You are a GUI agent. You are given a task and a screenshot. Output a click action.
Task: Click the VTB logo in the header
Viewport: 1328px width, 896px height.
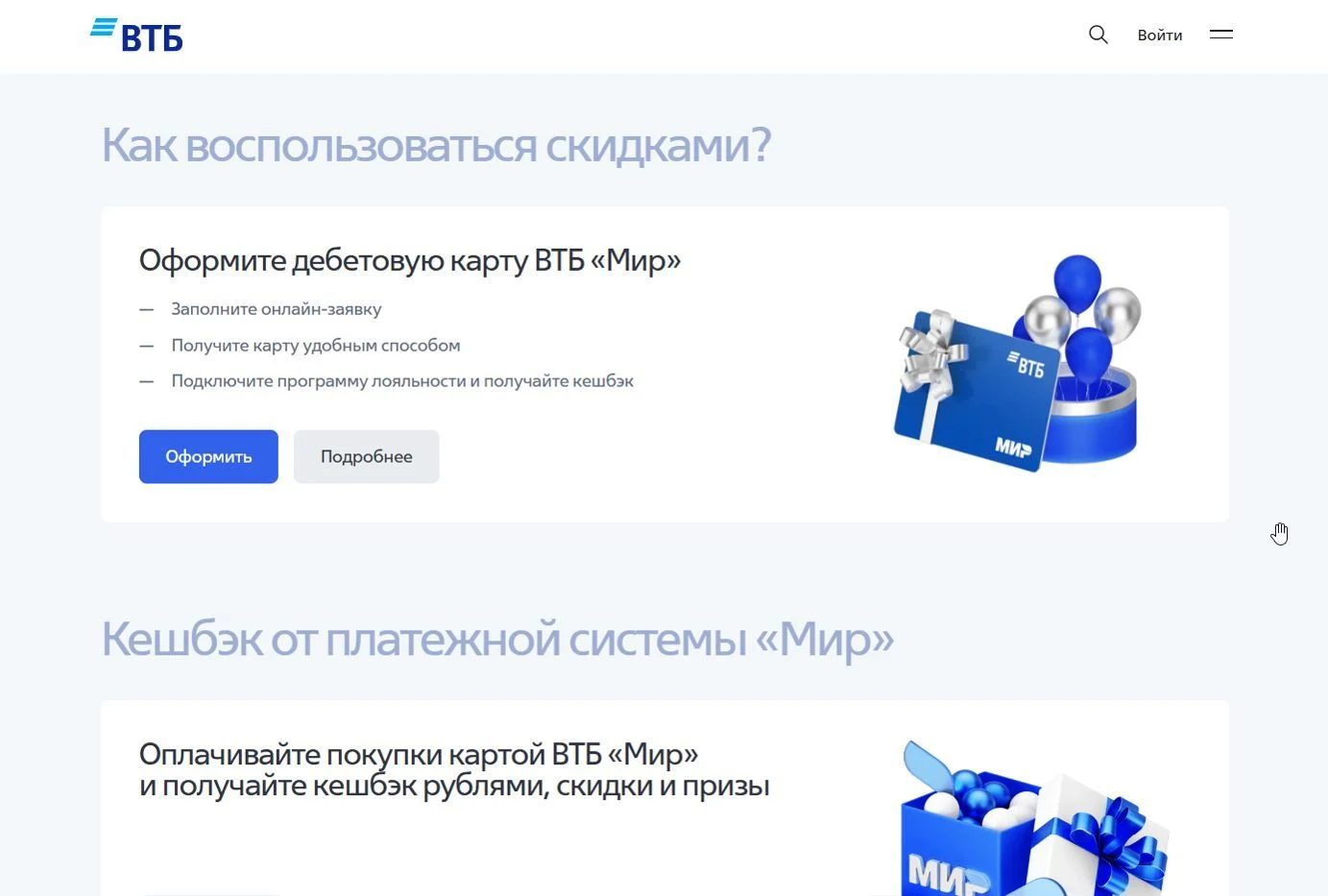point(136,35)
